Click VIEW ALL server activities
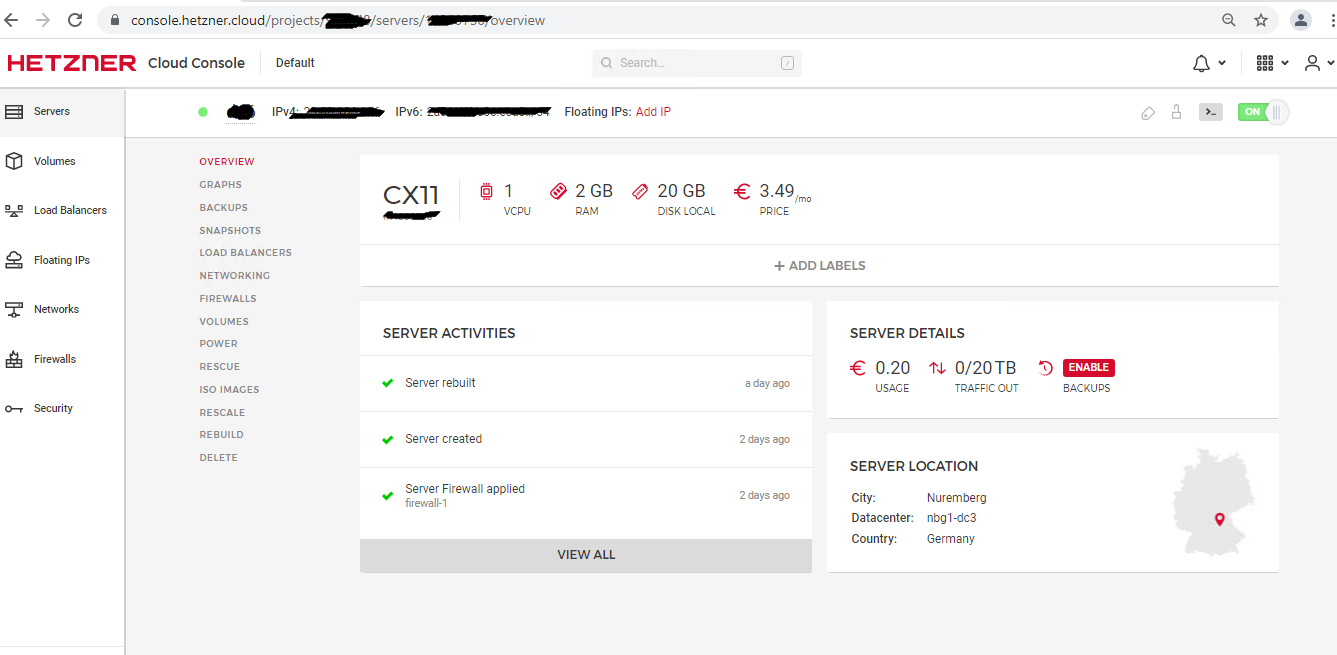The height and width of the screenshot is (655, 1337). 586,555
